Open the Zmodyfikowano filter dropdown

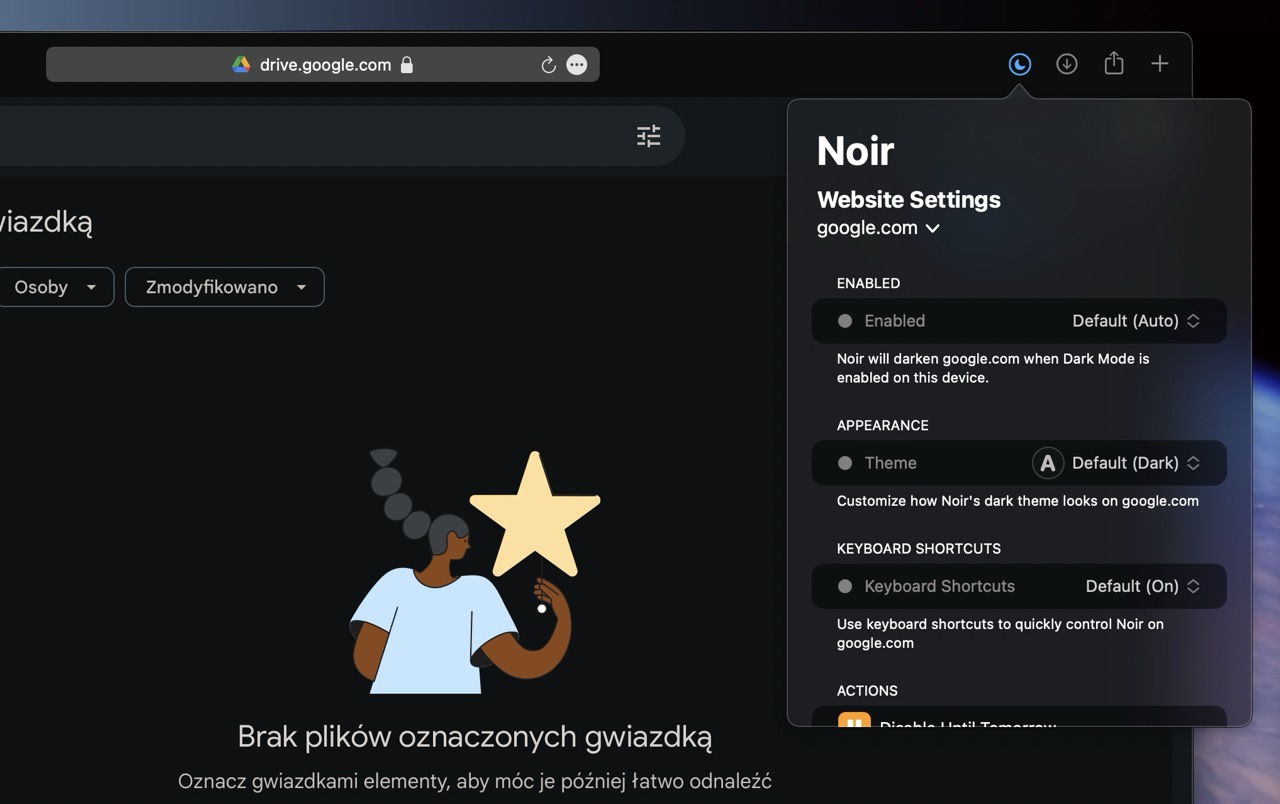click(x=224, y=287)
